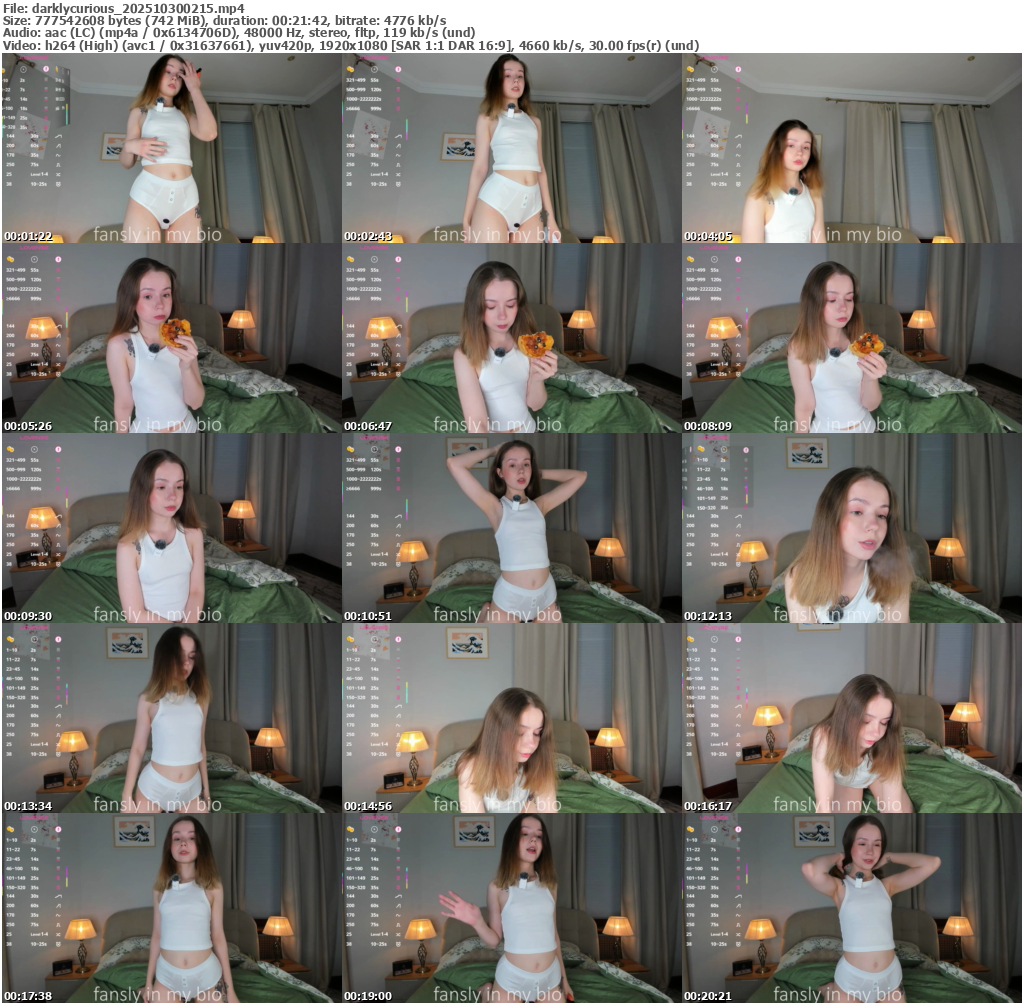Click the file name darklycurious_202510300215.mp4 line
This screenshot has height=1003, width=1024.
point(124,8)
